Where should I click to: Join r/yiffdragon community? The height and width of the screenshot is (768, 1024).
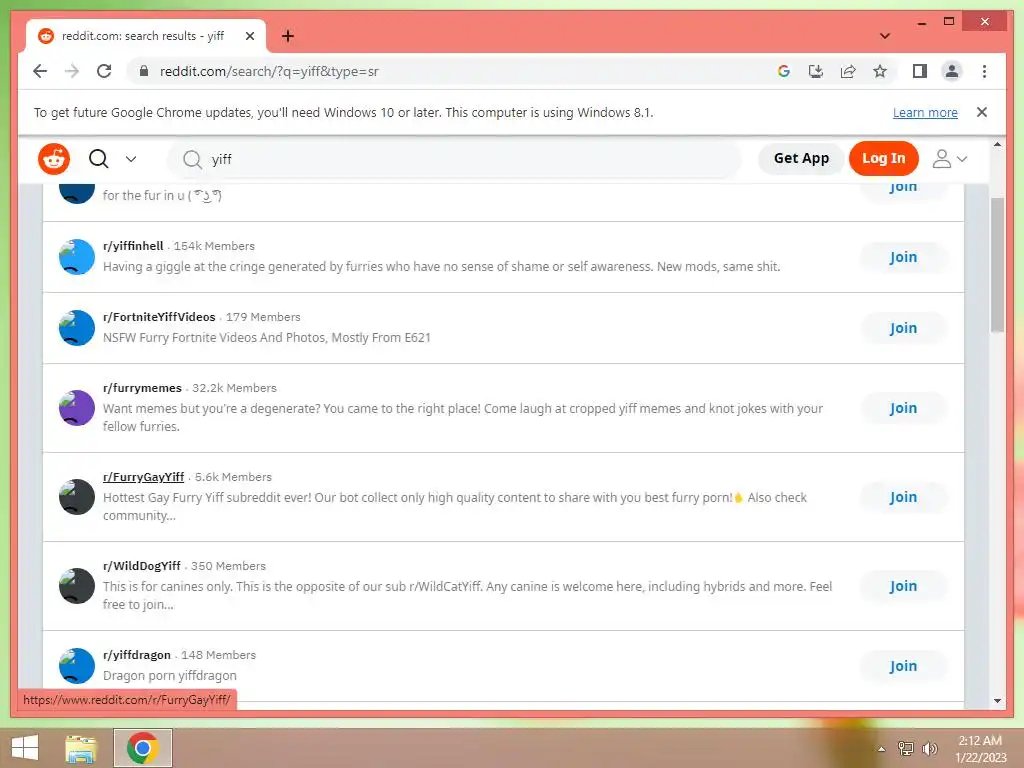click(x=903, y=666)
